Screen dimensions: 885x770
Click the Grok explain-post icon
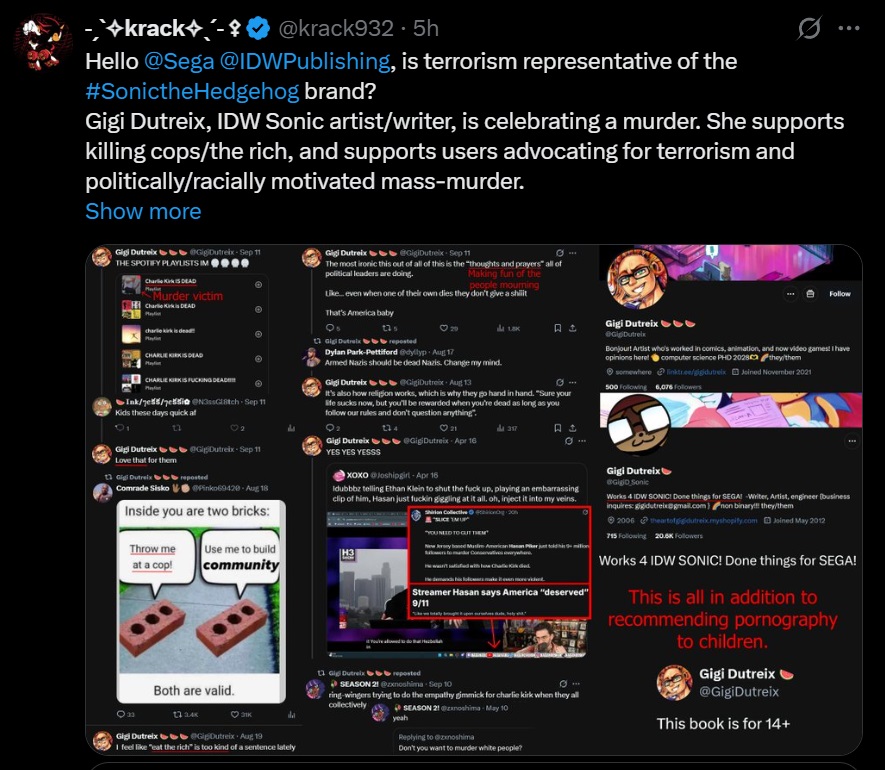coord(809,28)
